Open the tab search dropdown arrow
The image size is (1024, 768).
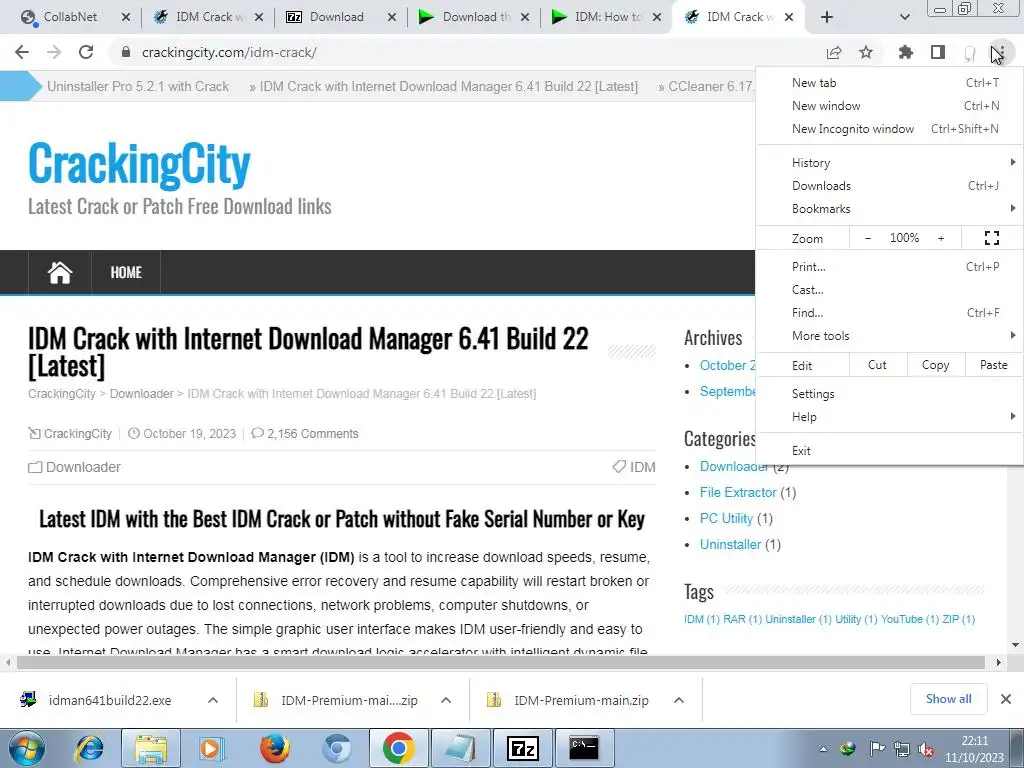(904, 17)
